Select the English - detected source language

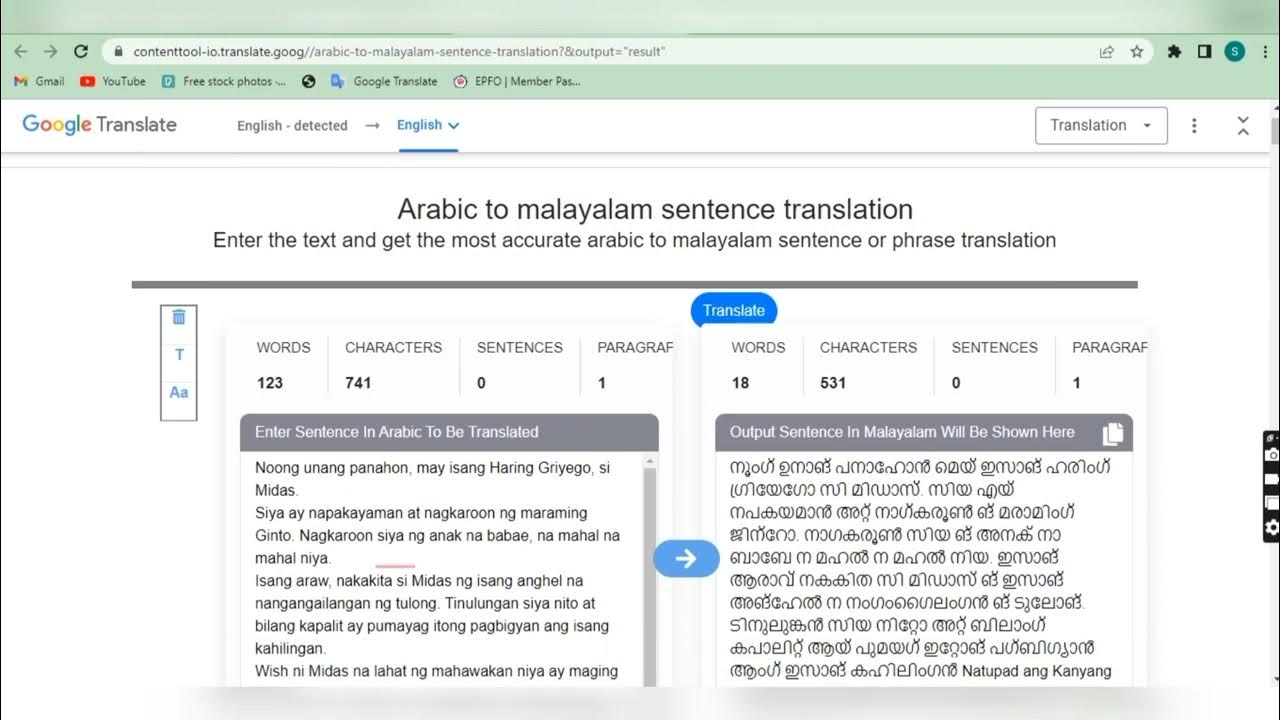[x=292, y=126]
